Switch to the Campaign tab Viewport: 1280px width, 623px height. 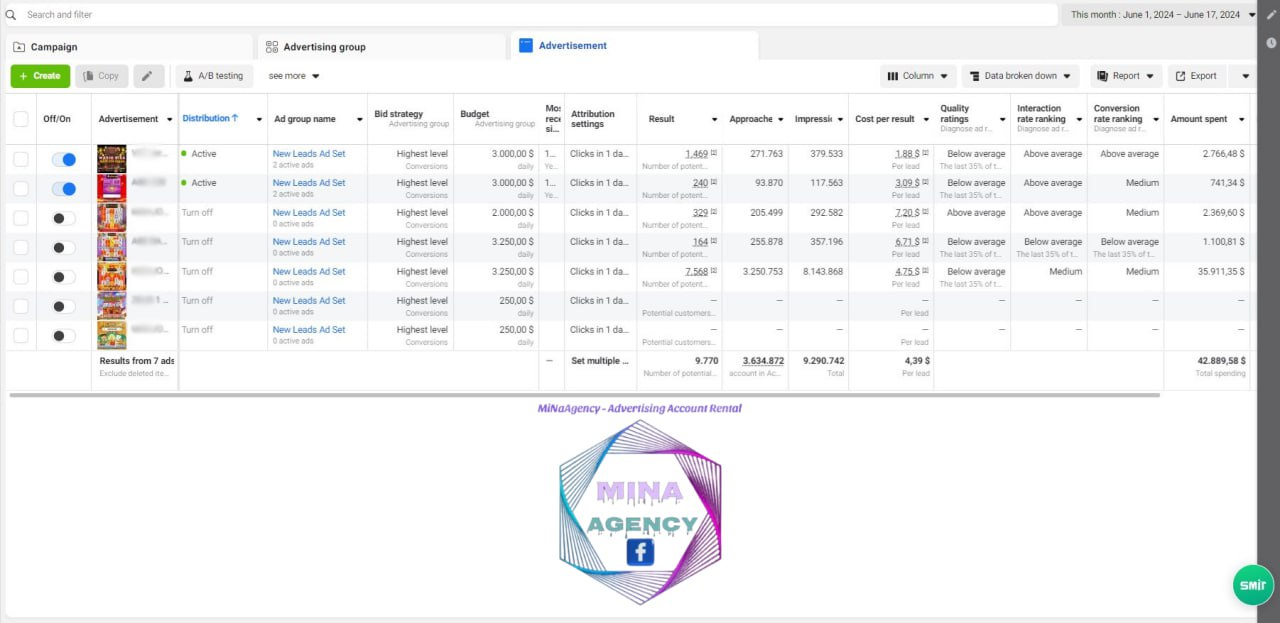tap(130, 47)
